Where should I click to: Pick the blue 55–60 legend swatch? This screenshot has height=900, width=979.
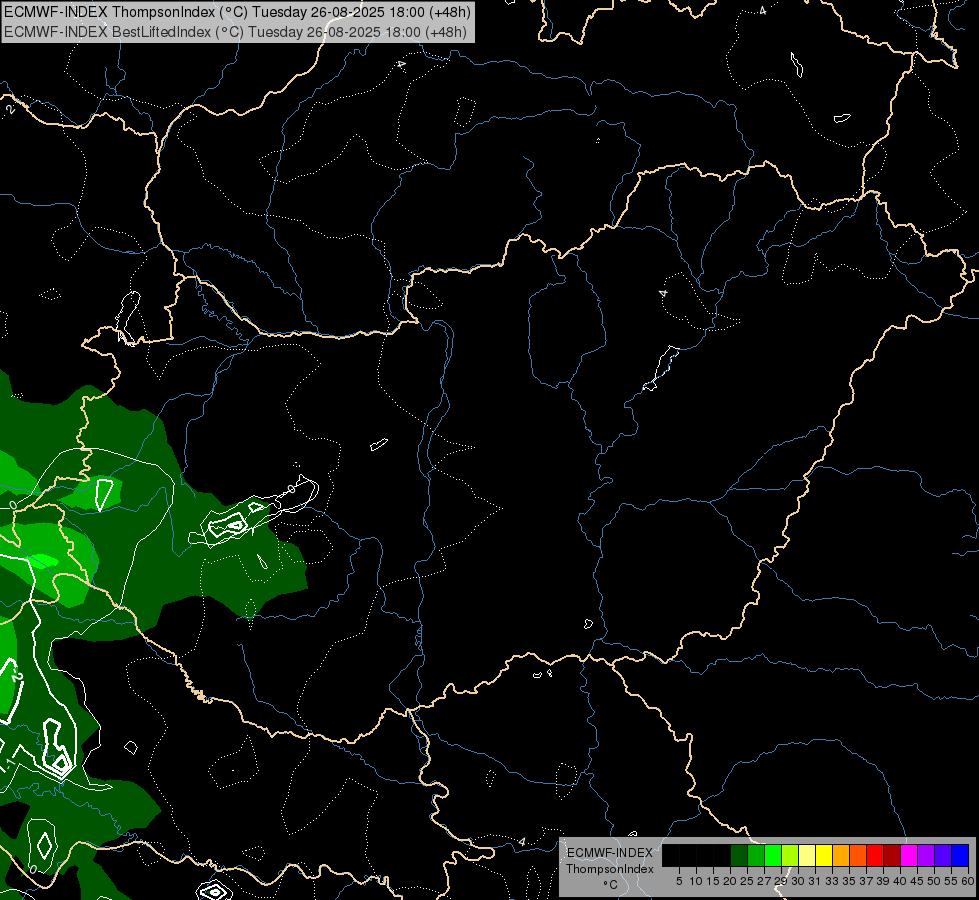pyautogui.click(x=960, y=855)
